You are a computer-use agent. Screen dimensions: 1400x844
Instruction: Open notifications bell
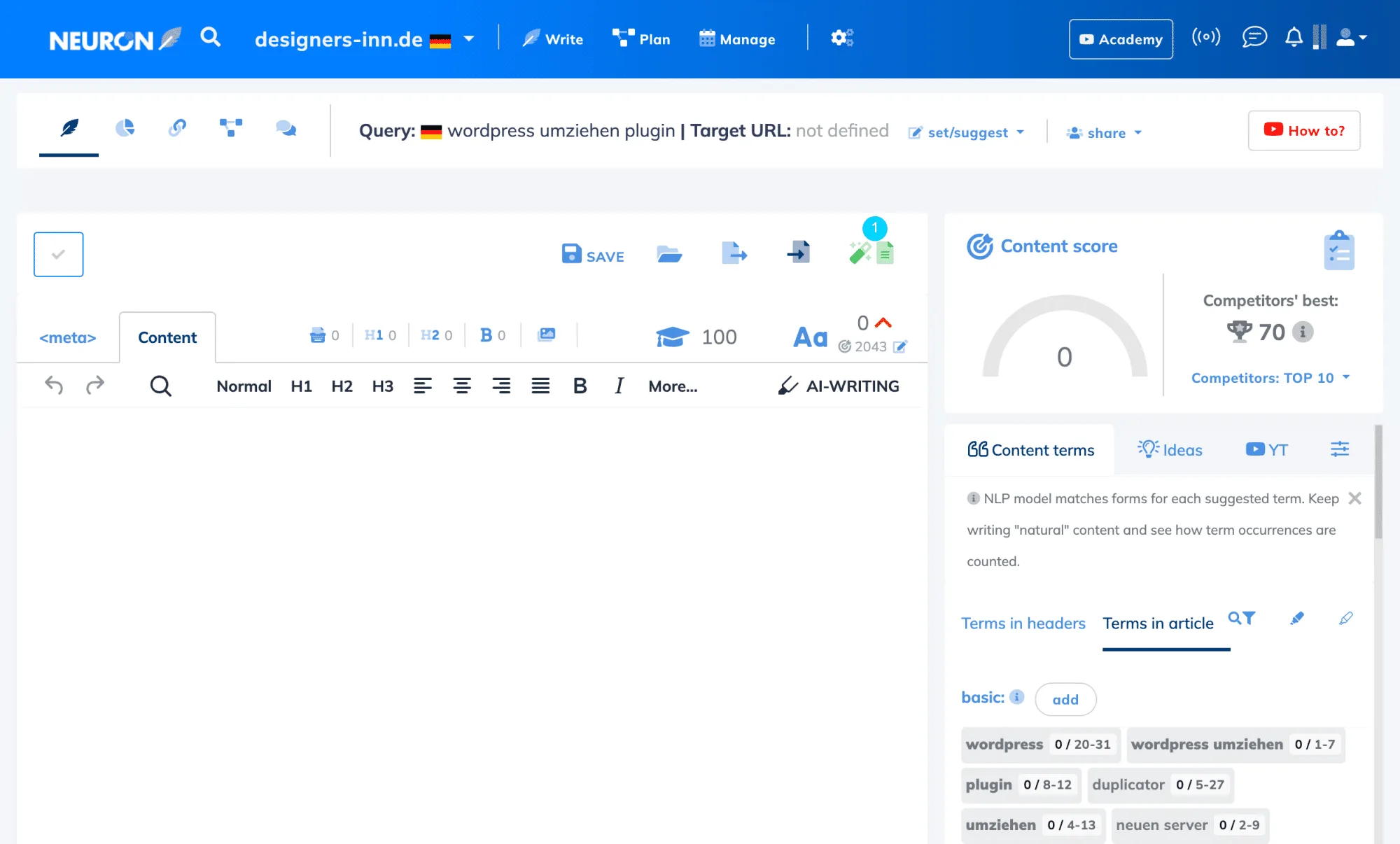pos(1294,37)
